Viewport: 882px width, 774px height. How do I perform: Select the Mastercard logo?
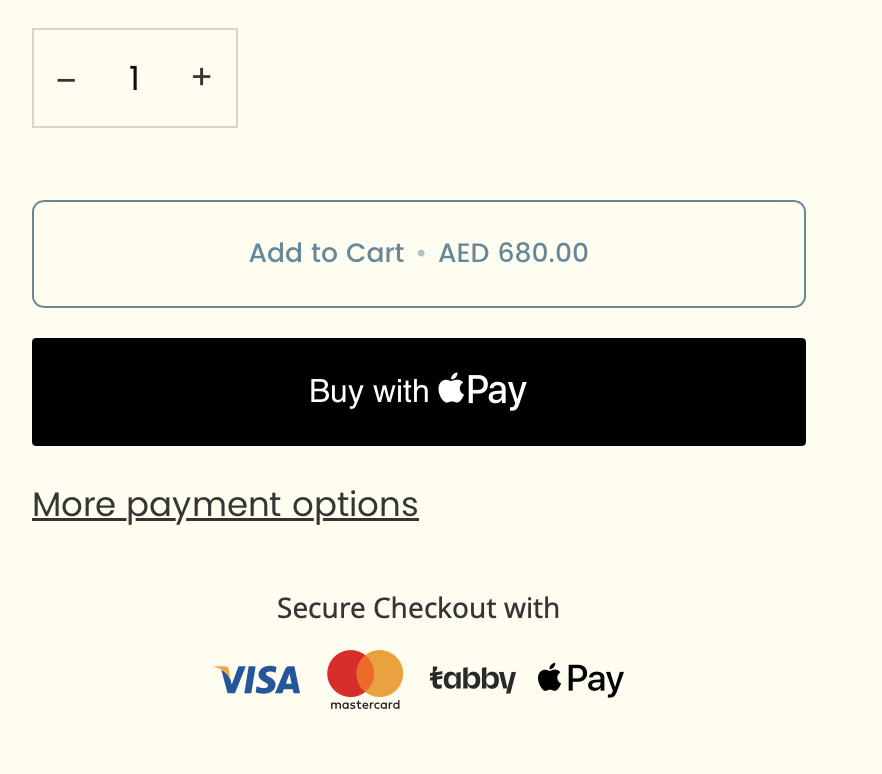[x=365, y=680]
